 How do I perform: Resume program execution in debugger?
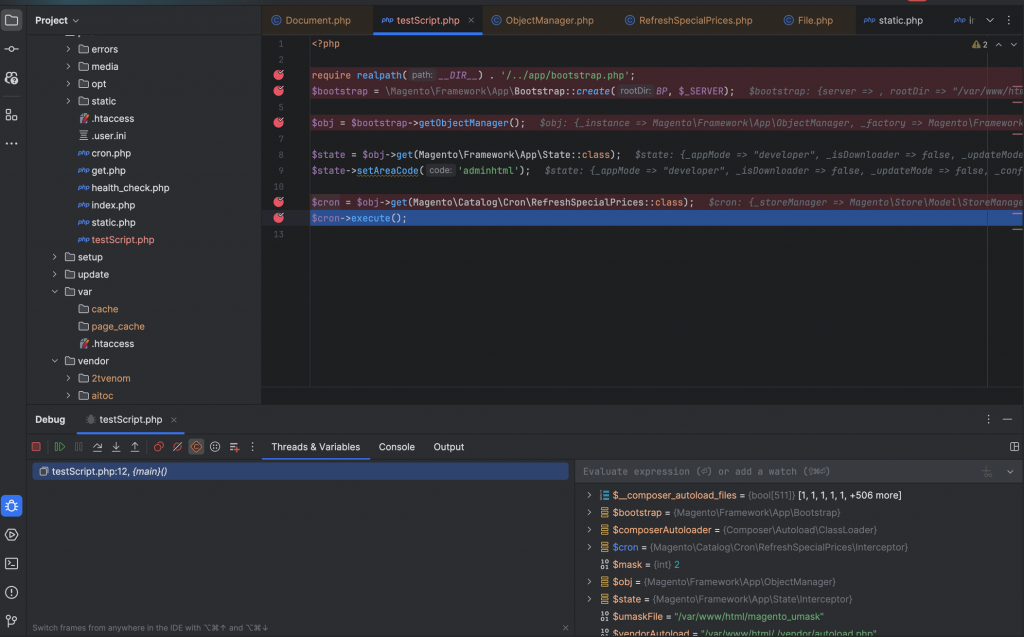pyautogui.click(x=60, y=447)
